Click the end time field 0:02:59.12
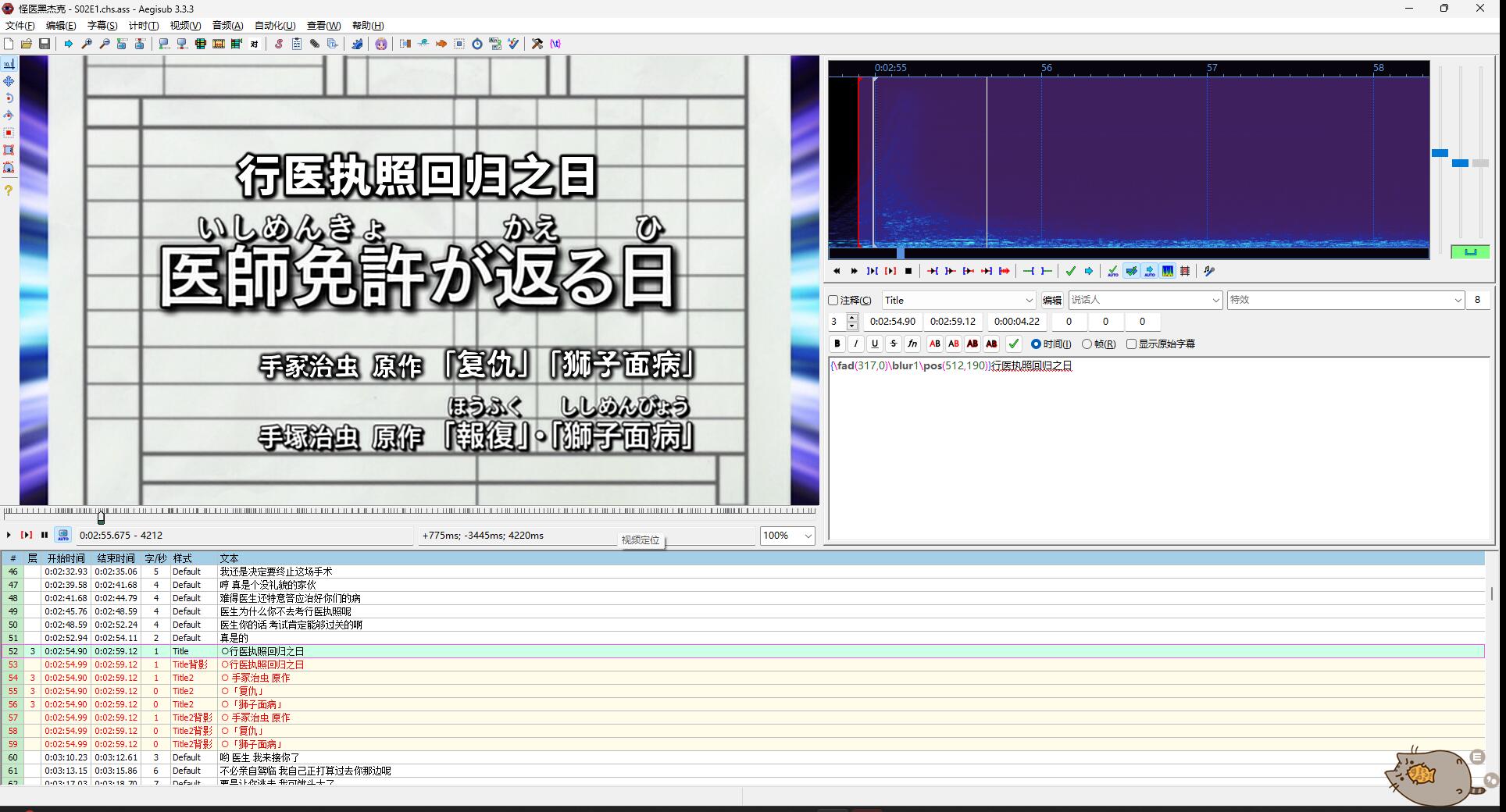The height and width of the screenshot is (812, 1506). [x=952, y=321]
